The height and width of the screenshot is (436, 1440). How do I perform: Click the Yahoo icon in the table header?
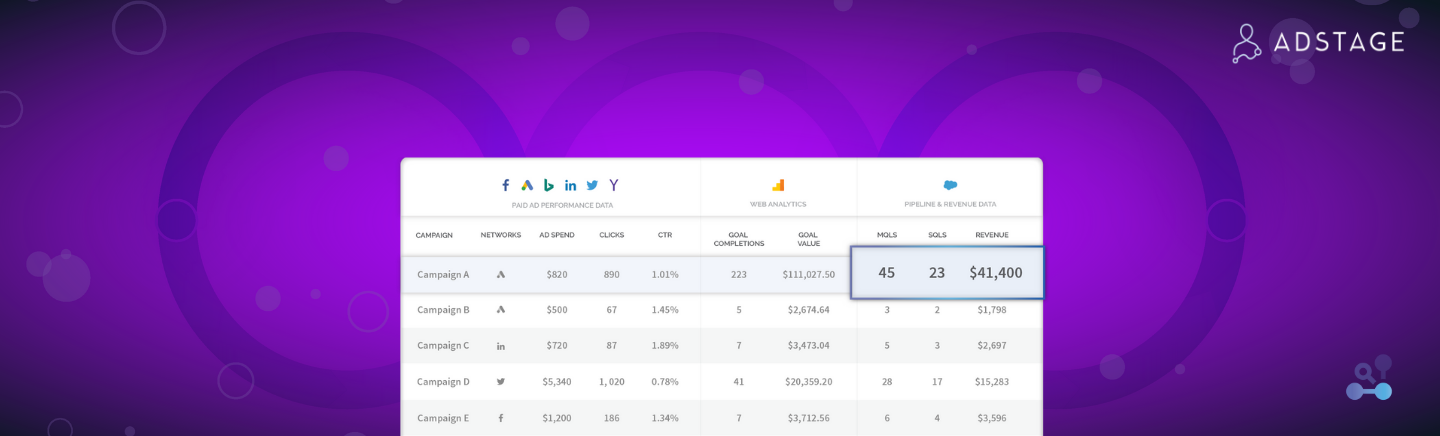(x=614, y=185)
